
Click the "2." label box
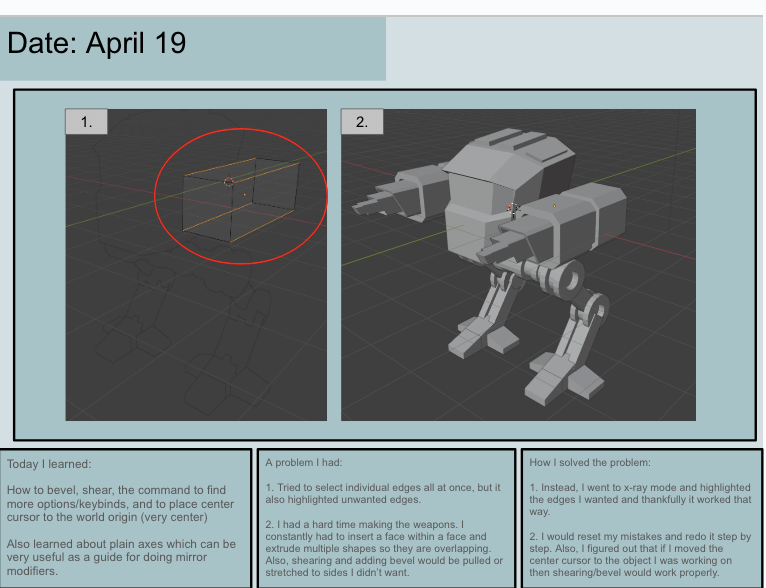(x=362, y=122)
